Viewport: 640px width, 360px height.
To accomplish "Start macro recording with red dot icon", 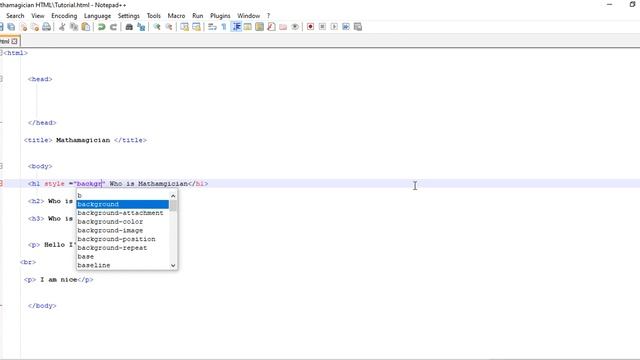I will pos(310,27).
